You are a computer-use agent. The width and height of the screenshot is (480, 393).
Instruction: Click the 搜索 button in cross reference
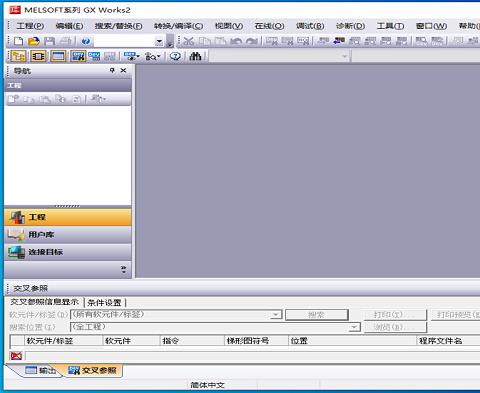pyautogui.click(x=317, y=315)
